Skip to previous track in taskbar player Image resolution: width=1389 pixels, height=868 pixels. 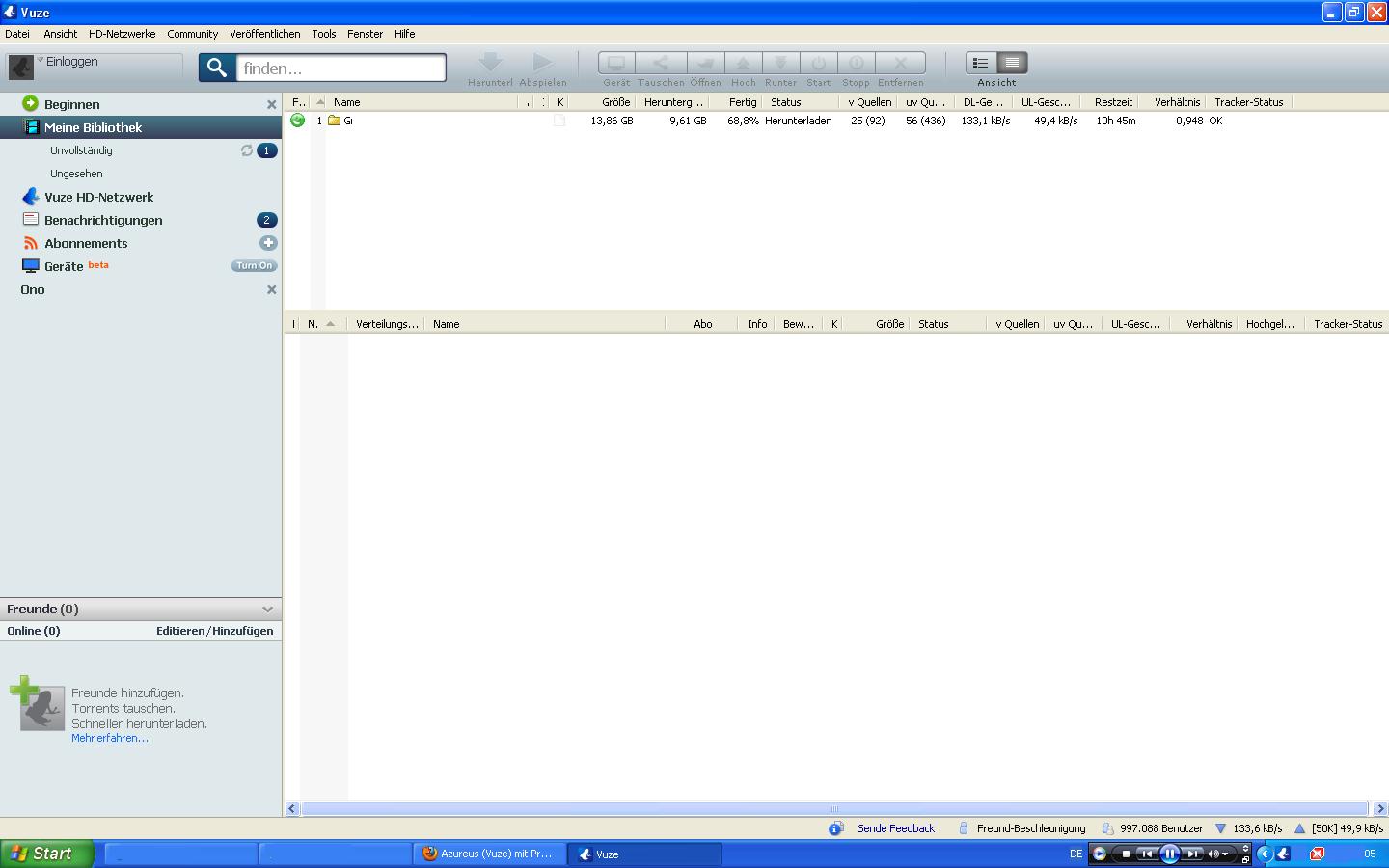(x=1146, y=854)
